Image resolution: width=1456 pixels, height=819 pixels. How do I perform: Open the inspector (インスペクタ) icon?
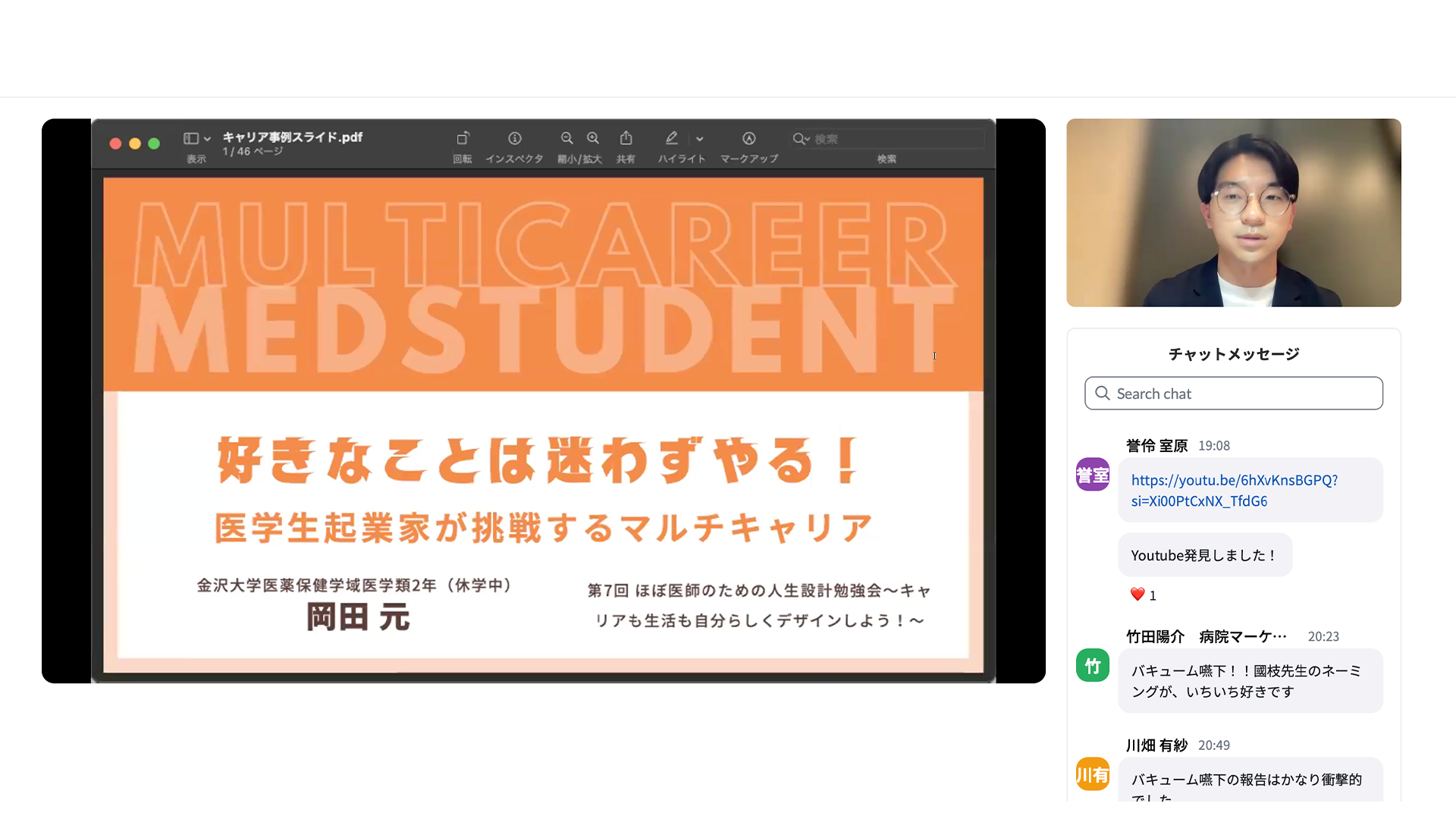(x=515, y=139)
